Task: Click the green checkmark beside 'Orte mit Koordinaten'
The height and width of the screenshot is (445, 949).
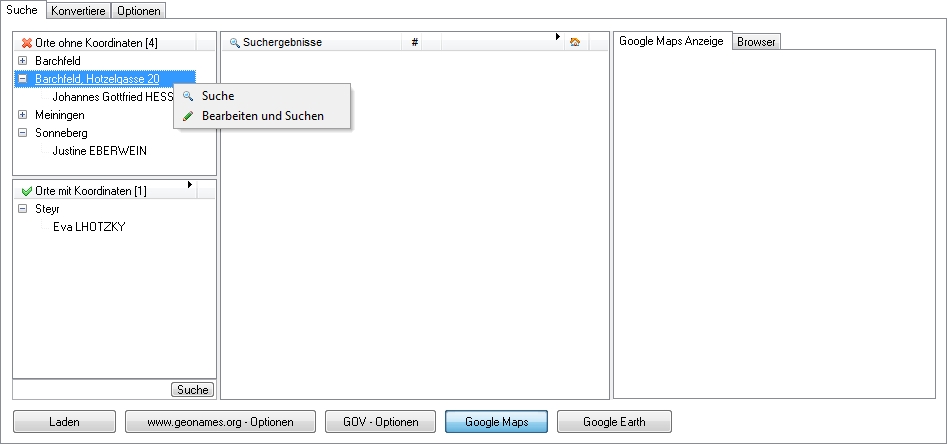Action: (27, 191)
